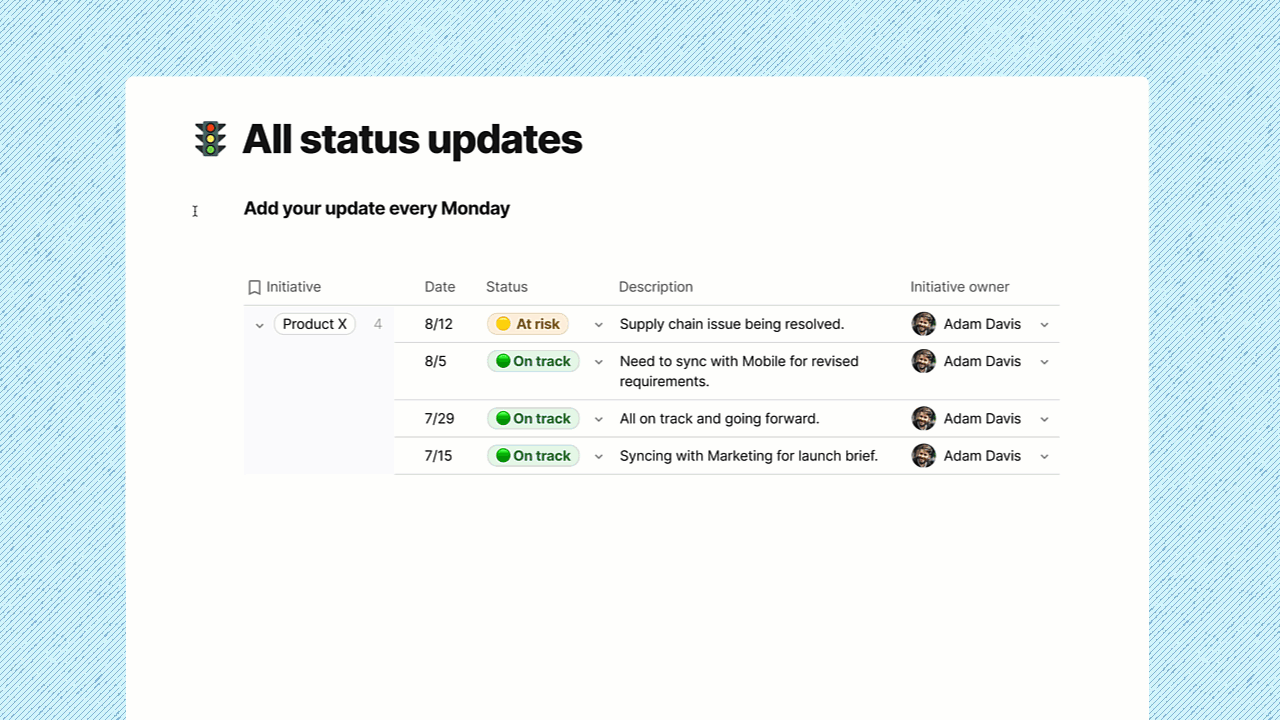1280x720 pixels.
Task: Click the bookmark icon beside Initiative header
Action: [x=254, y=288]
